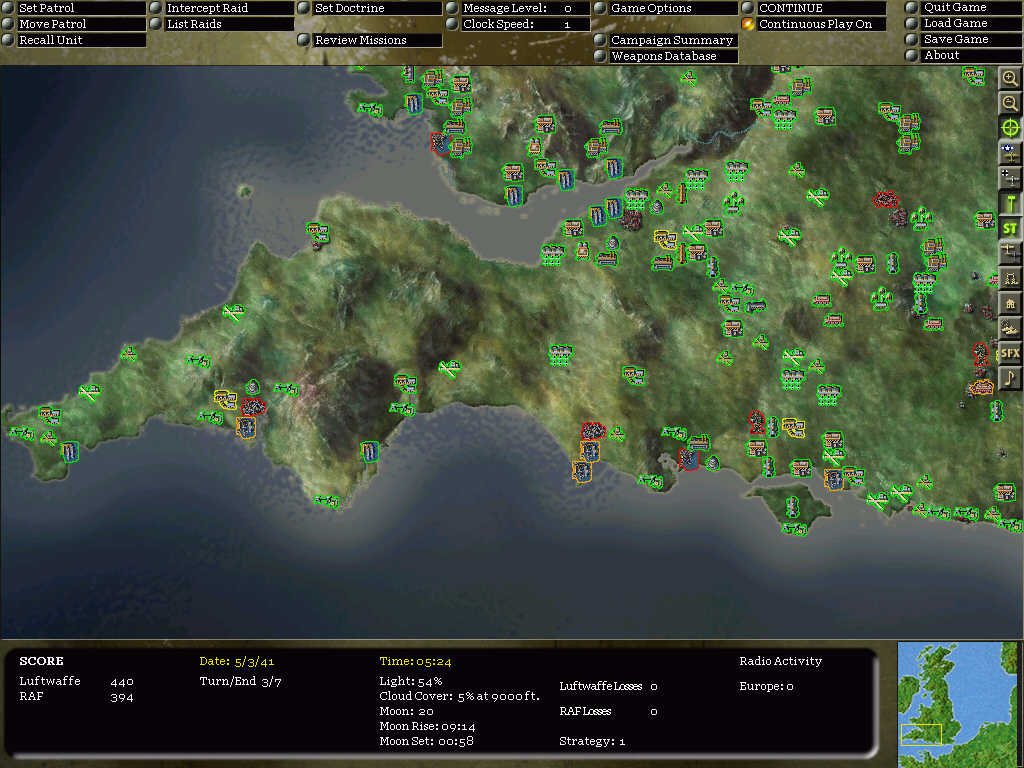
Task: Click Quit Game
Action: tap(964, 7)
